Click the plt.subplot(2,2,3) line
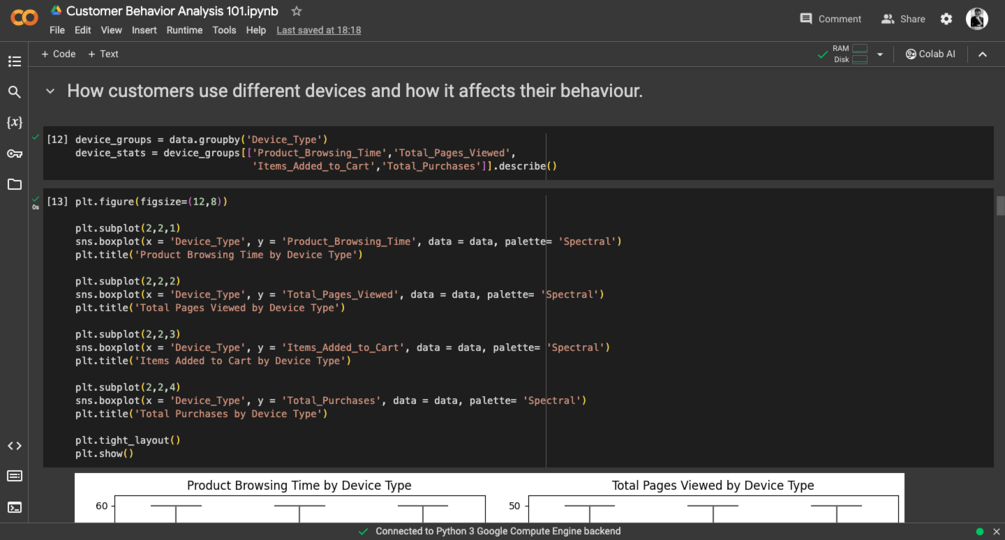Image resolution: width=1005 pixels, height=540 pixels. (x=128, y=334)
